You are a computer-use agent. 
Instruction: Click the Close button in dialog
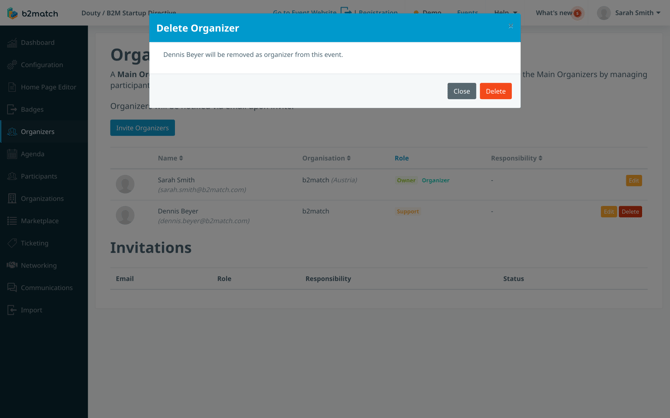tap(461, 91)
